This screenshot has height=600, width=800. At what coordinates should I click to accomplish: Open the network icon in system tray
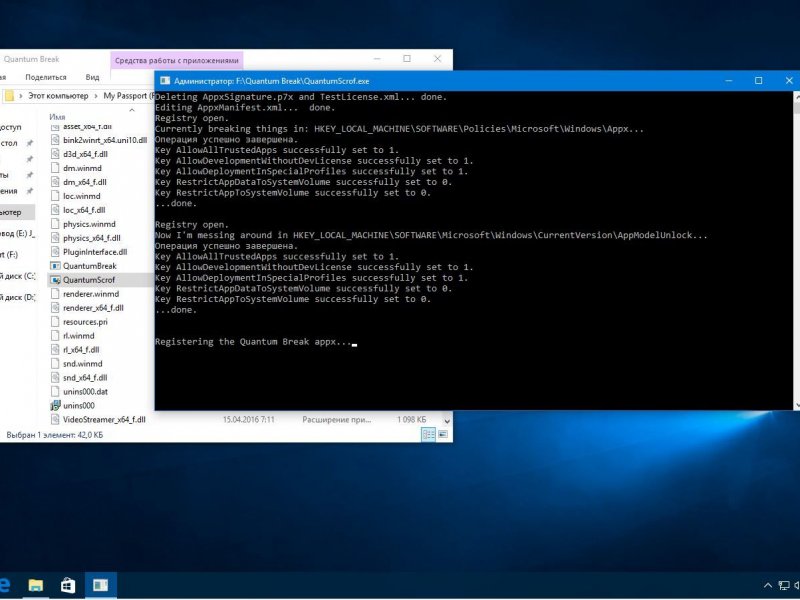(x=784, y=586)
